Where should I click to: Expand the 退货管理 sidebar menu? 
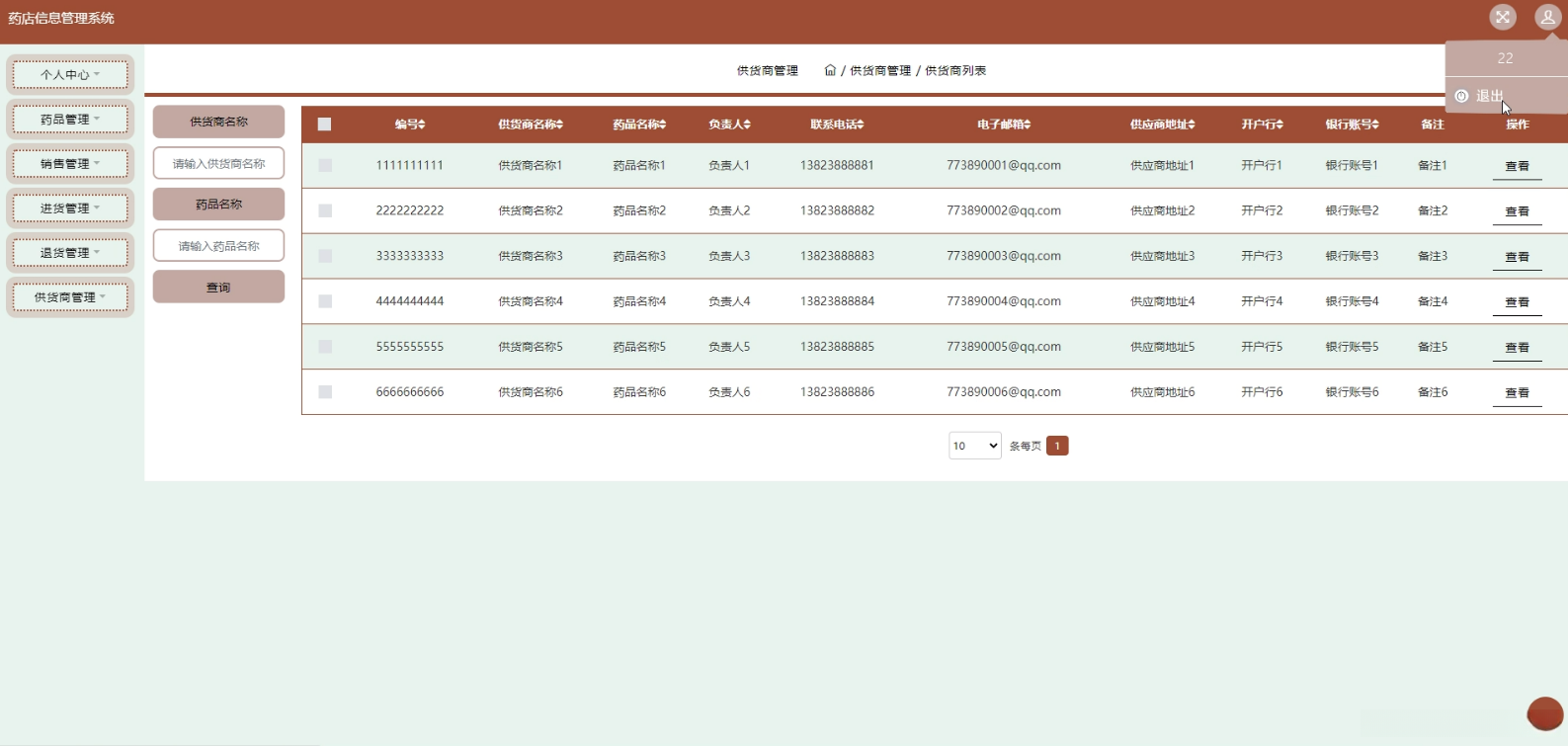click(x=70, y=253)
